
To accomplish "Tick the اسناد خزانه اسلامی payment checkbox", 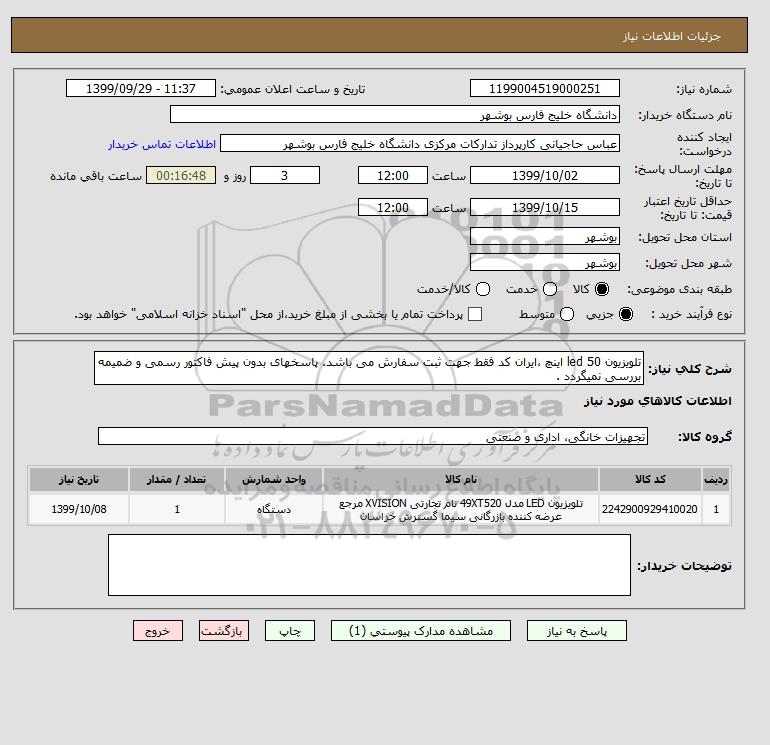I will click(x=475, y=314).
